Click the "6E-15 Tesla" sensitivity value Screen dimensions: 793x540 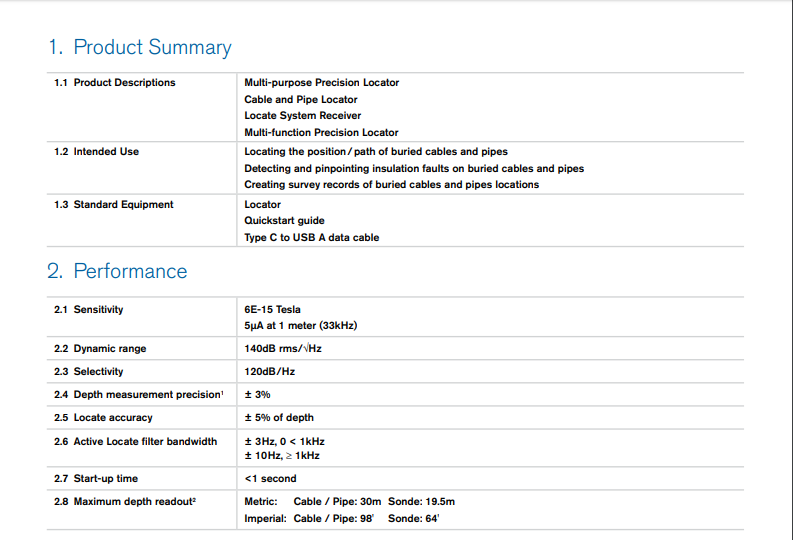click(272, 310)
